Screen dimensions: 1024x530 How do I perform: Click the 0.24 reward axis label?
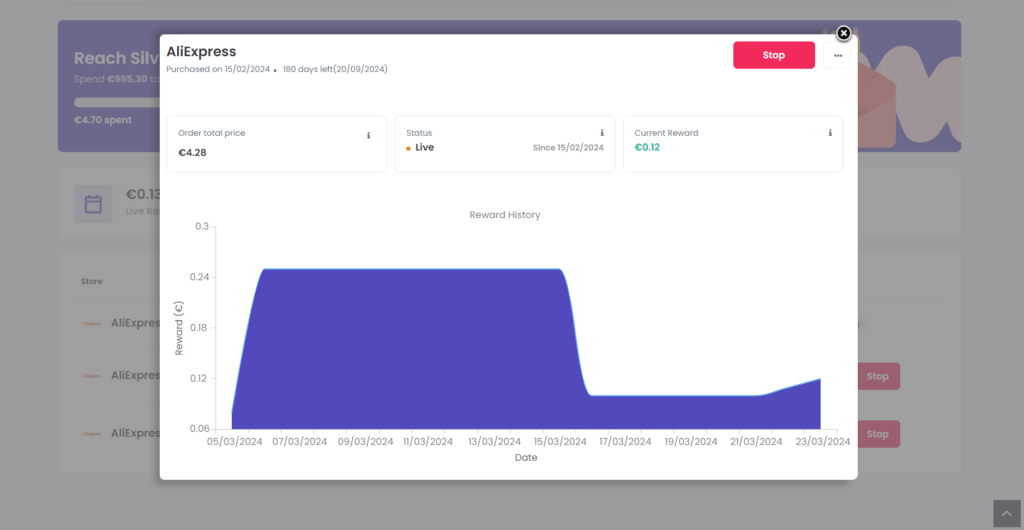coord(198,277)
